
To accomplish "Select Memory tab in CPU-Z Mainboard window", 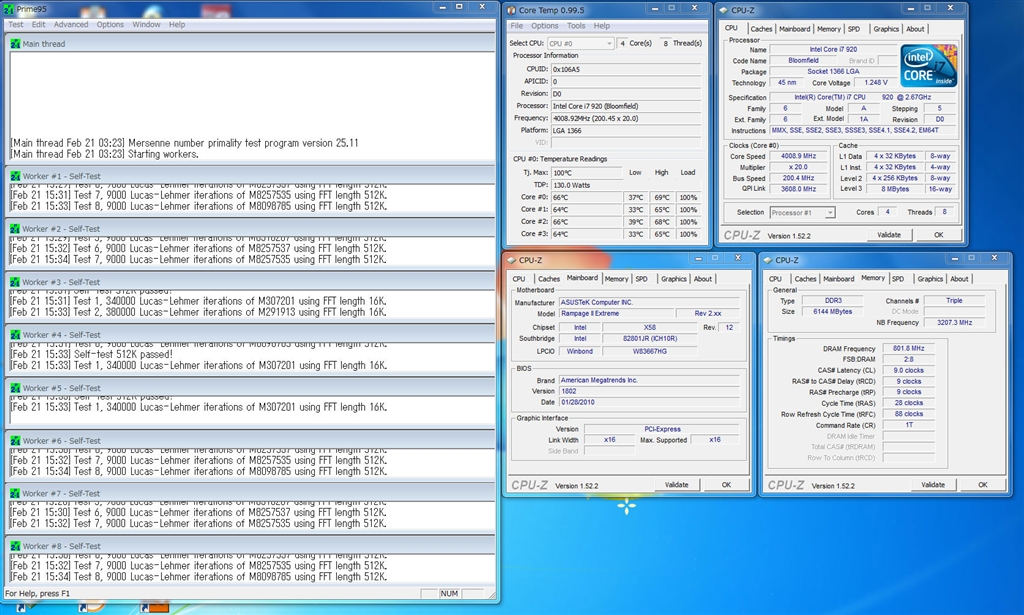I will pos(616,279).
